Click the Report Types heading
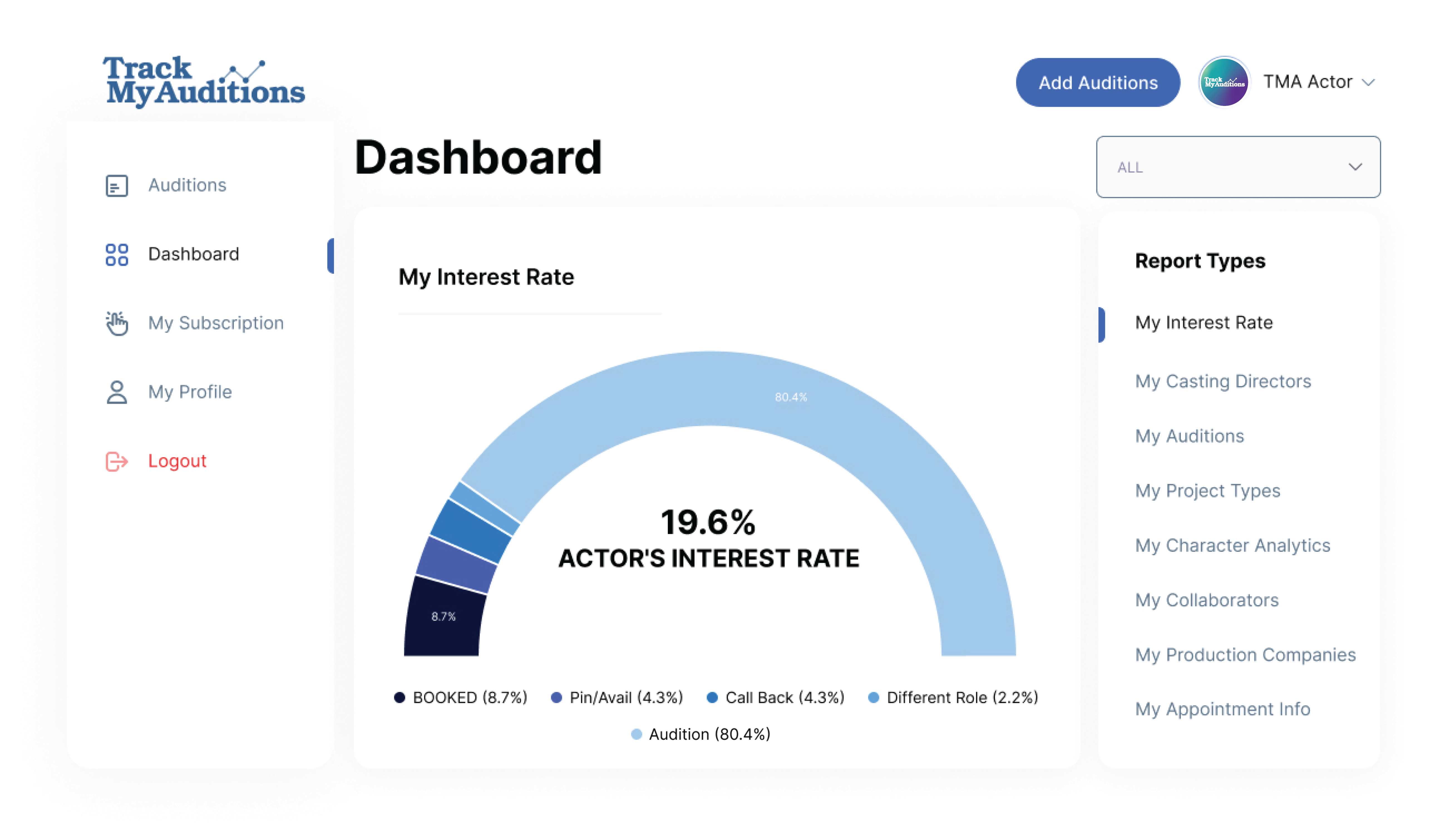This screenshot has width=1438, height=840. tap(1200, 261)
